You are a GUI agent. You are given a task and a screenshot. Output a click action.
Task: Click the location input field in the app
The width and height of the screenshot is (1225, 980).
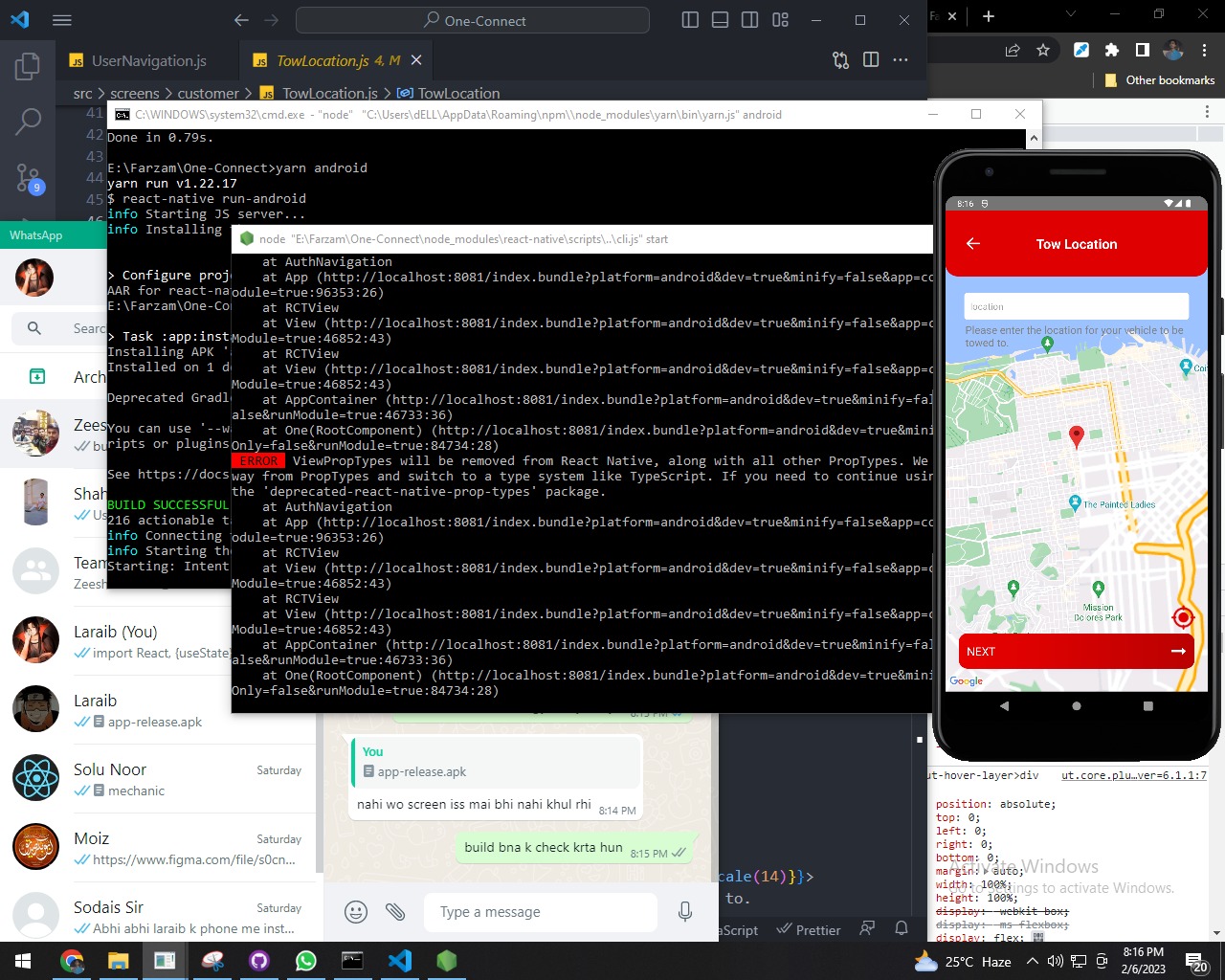[1076, 306]
